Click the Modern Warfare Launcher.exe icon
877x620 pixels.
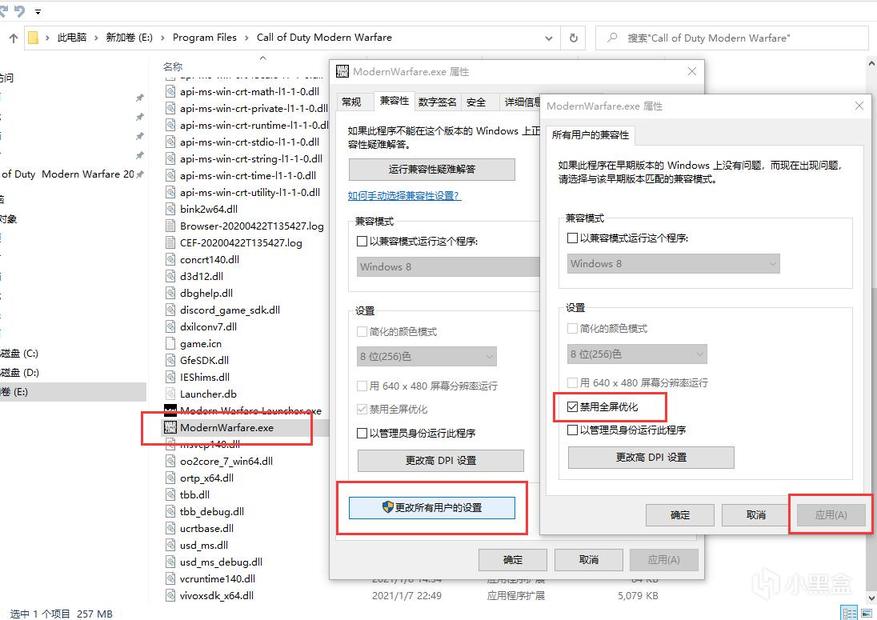pos(171,411)
